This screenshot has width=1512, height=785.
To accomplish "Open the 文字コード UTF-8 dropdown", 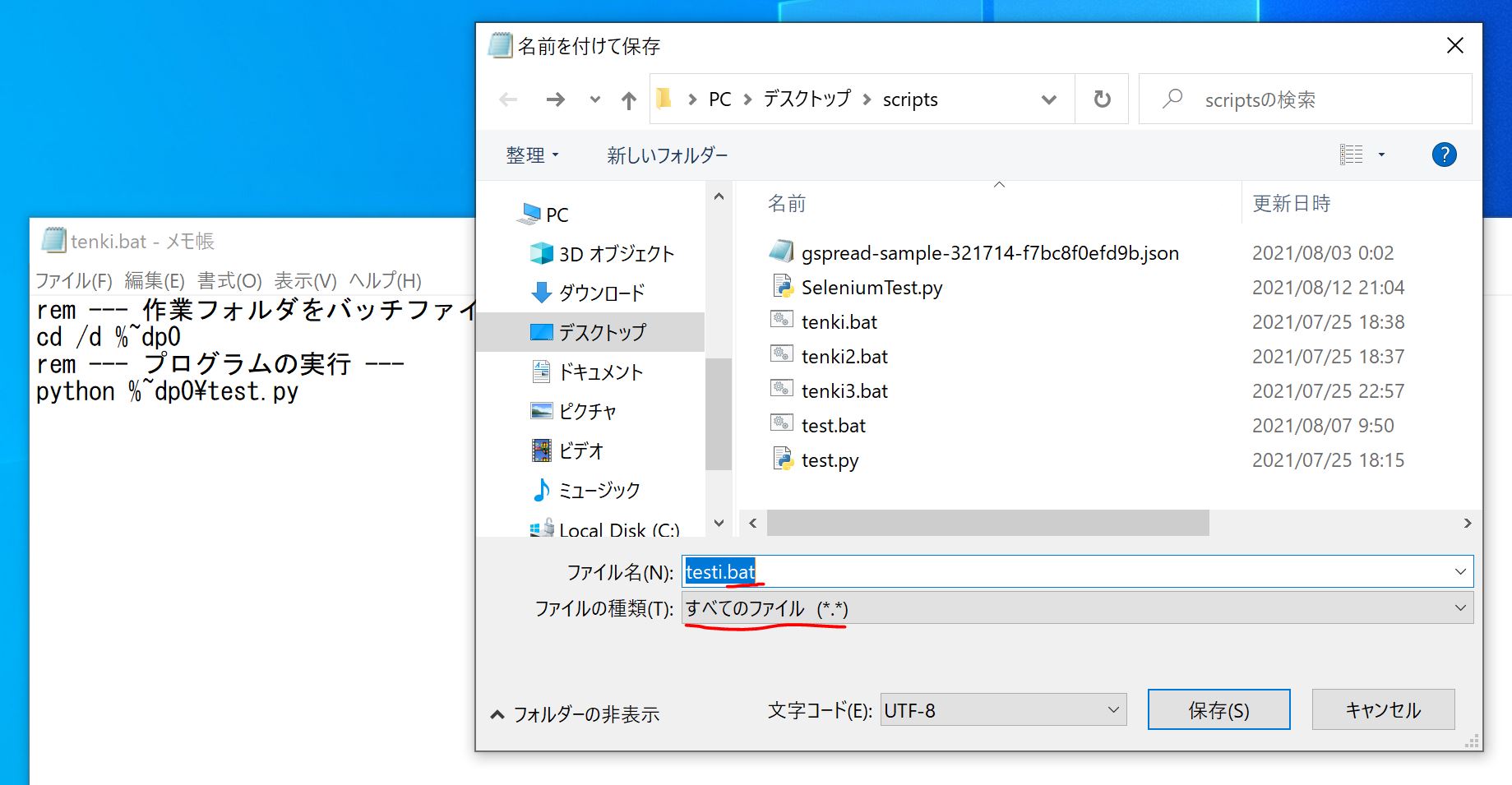I will coord(1003,710).
